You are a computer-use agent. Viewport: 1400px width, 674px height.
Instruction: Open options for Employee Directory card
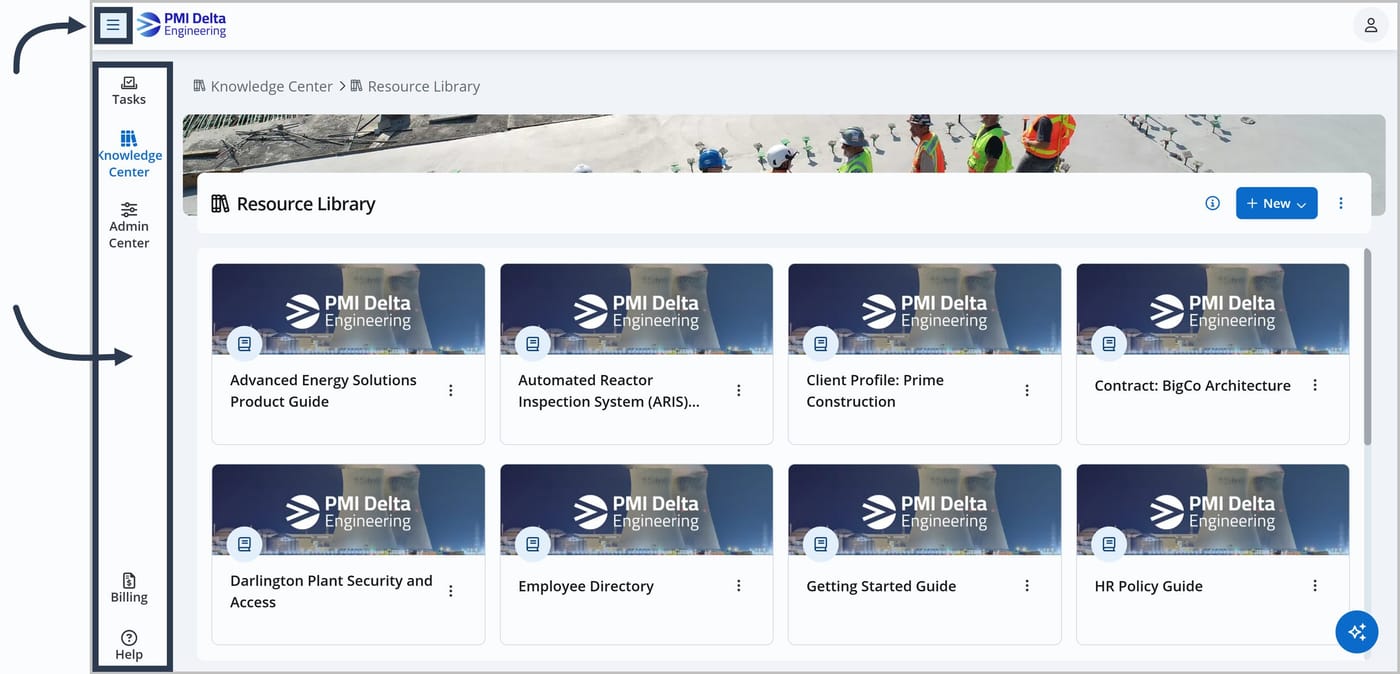point(739,586)
